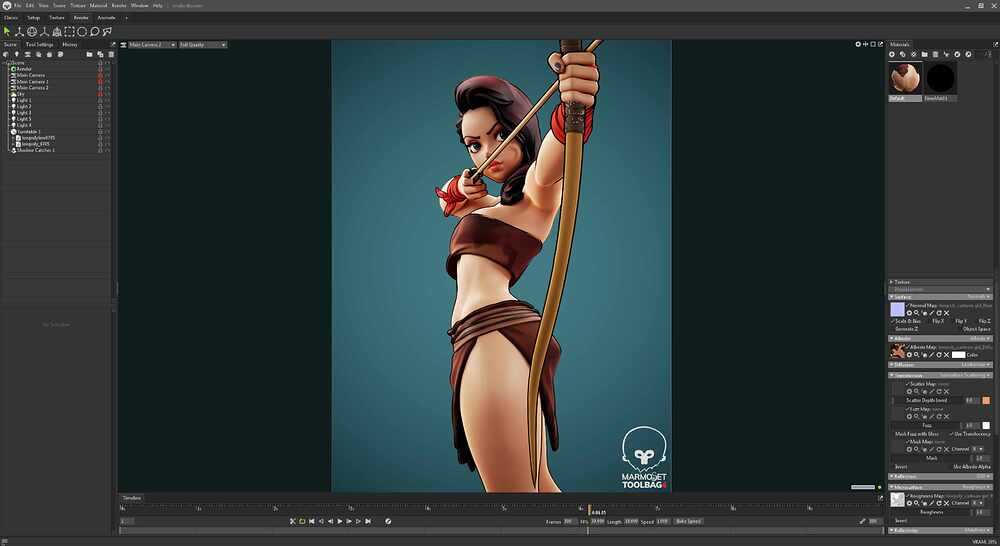Toggle the Object Space option
Viewport: 1000px width, 546px height.
(x=976, y=329)
